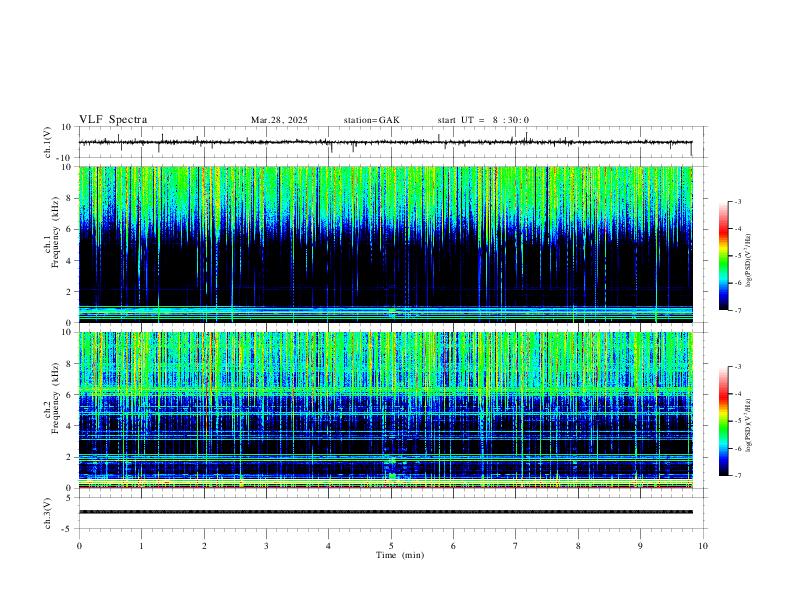The image size is (792, 612).
Task: Click the ch.2 spectrogram color scale bar
Action: point(723,421)
